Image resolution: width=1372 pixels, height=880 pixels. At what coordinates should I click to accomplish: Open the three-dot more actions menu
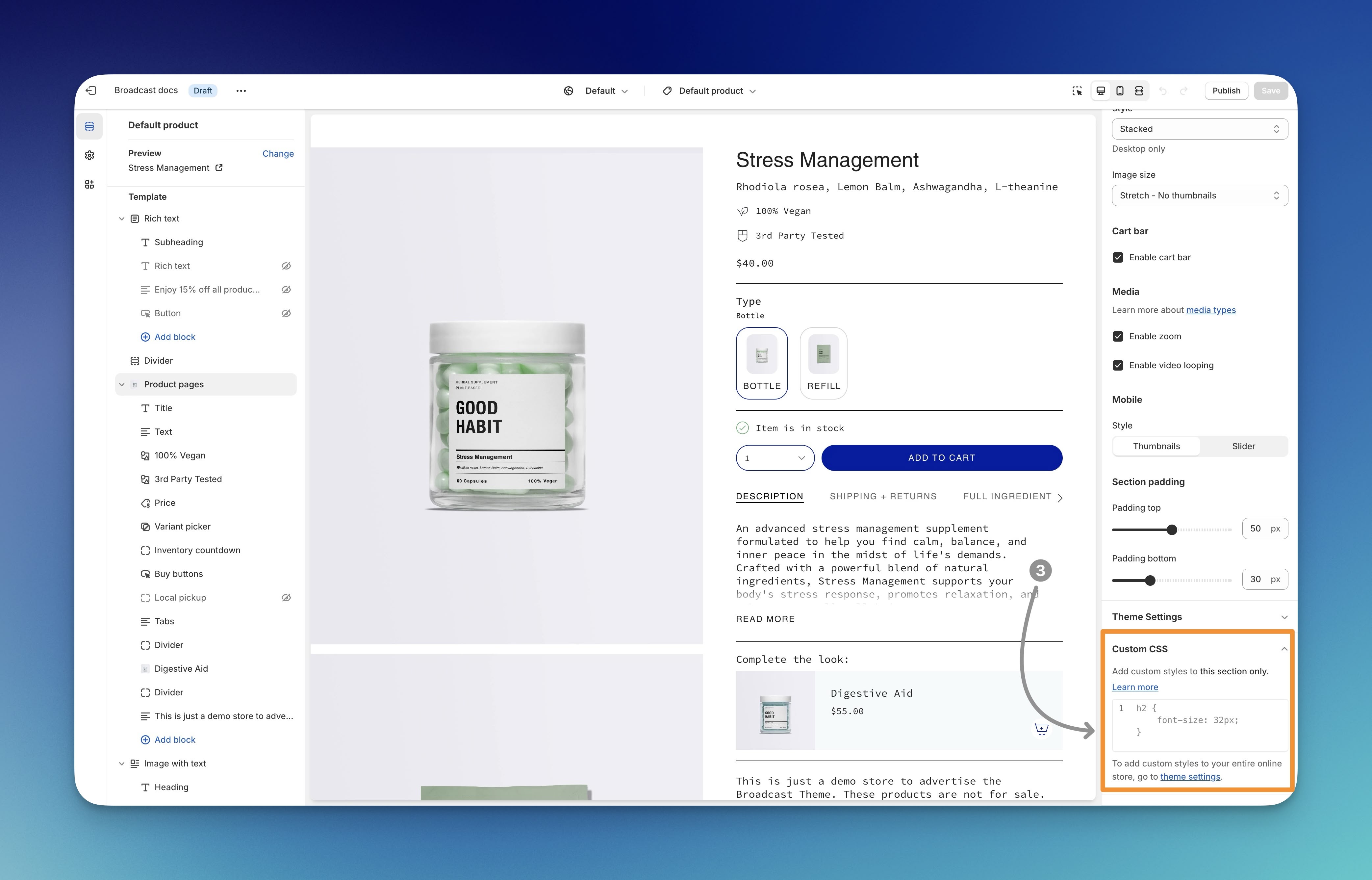241,91
